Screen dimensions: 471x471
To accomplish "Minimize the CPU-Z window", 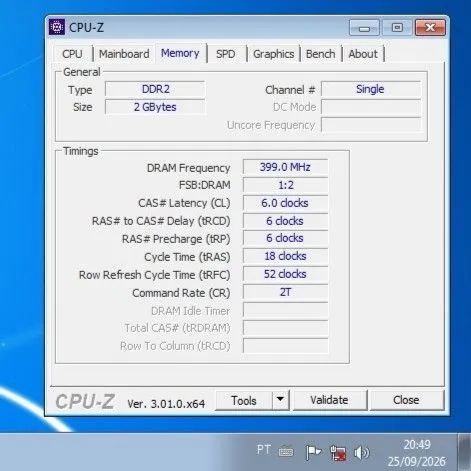I will pyautogui.click(x=364, y=28).
